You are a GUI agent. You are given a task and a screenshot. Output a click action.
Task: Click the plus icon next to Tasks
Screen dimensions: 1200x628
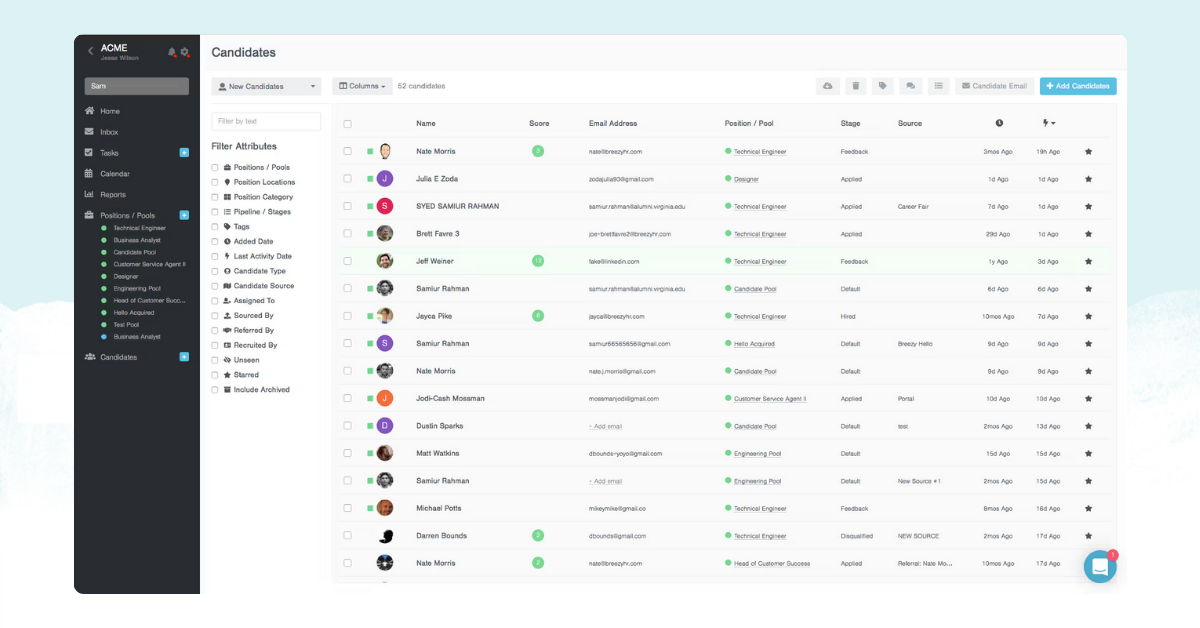click(x=184, y=153)
